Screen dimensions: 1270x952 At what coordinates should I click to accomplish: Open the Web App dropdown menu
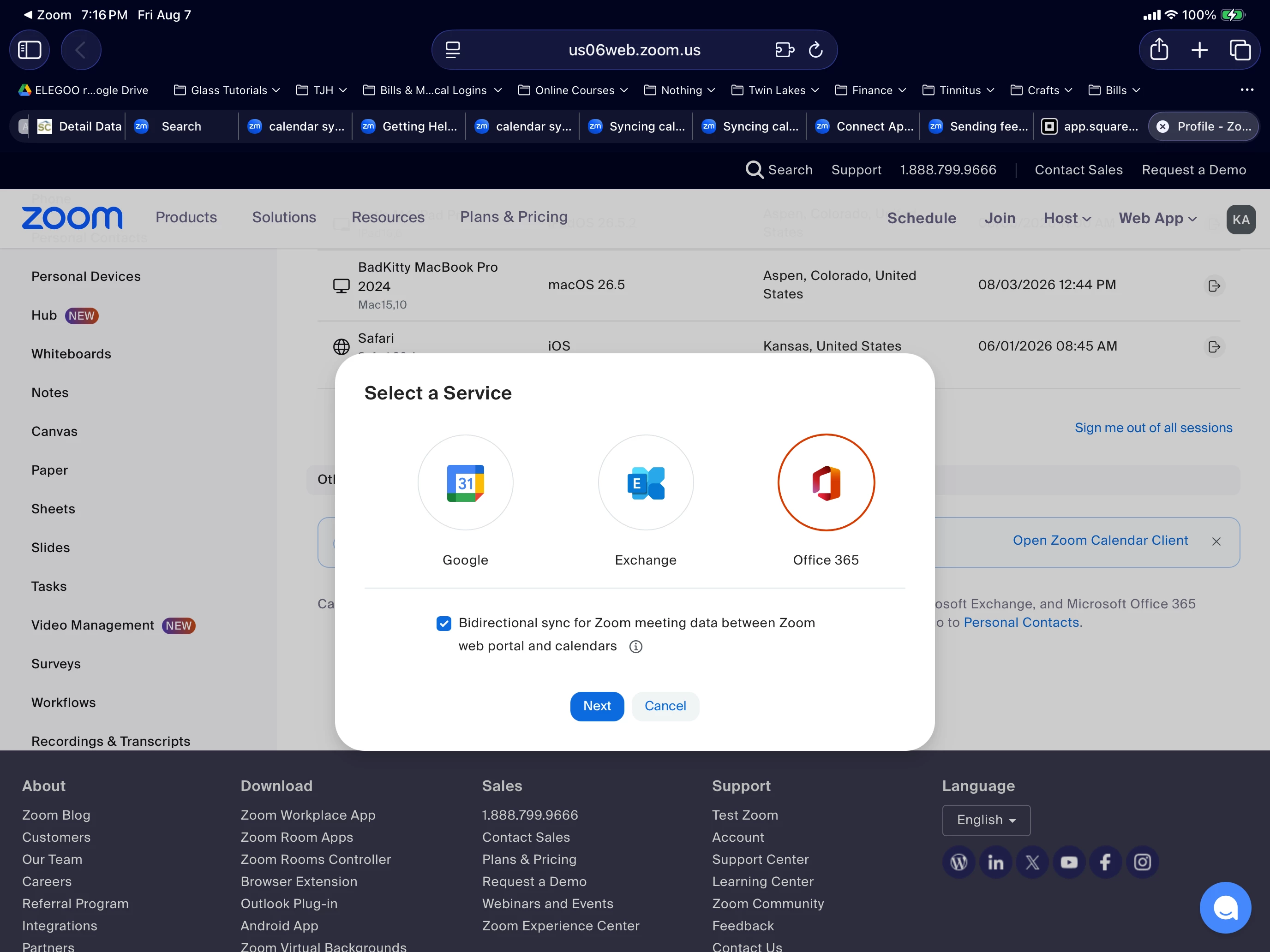coord(1157,219)
